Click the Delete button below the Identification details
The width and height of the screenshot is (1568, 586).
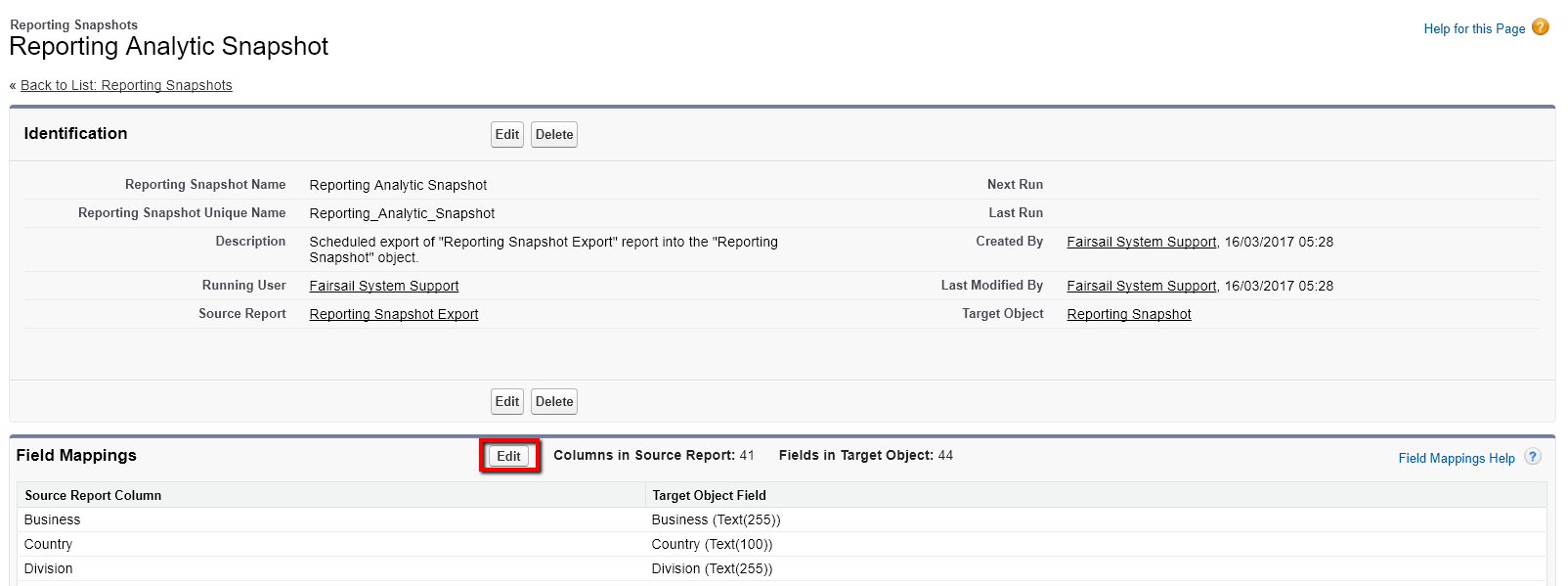553,402
